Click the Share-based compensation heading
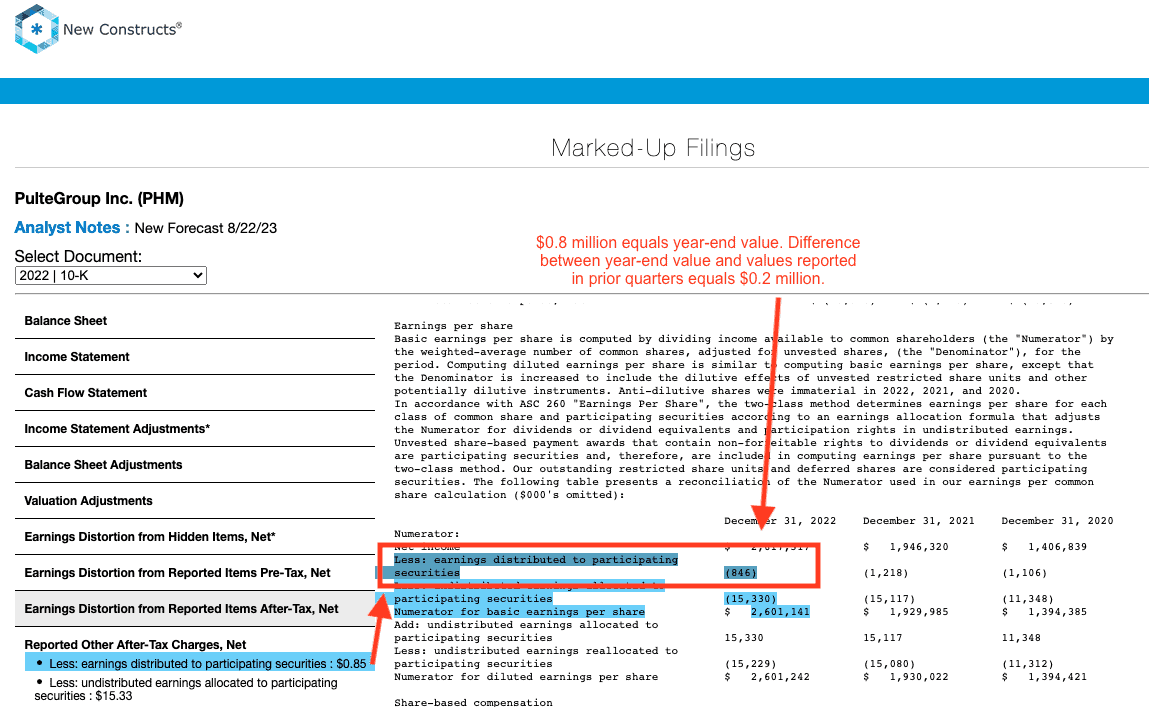The height and width of the screenshot is (707, 1149). [x=473, y=702]
